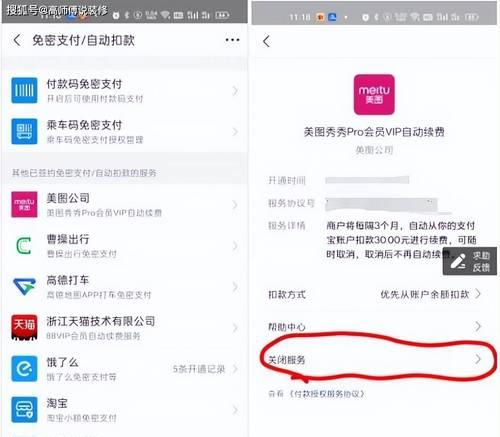Image resolution: width=500 pixels, height=437 pixels.
Task: Open the 关闭服务 row chevron
Action: point(478,359)
